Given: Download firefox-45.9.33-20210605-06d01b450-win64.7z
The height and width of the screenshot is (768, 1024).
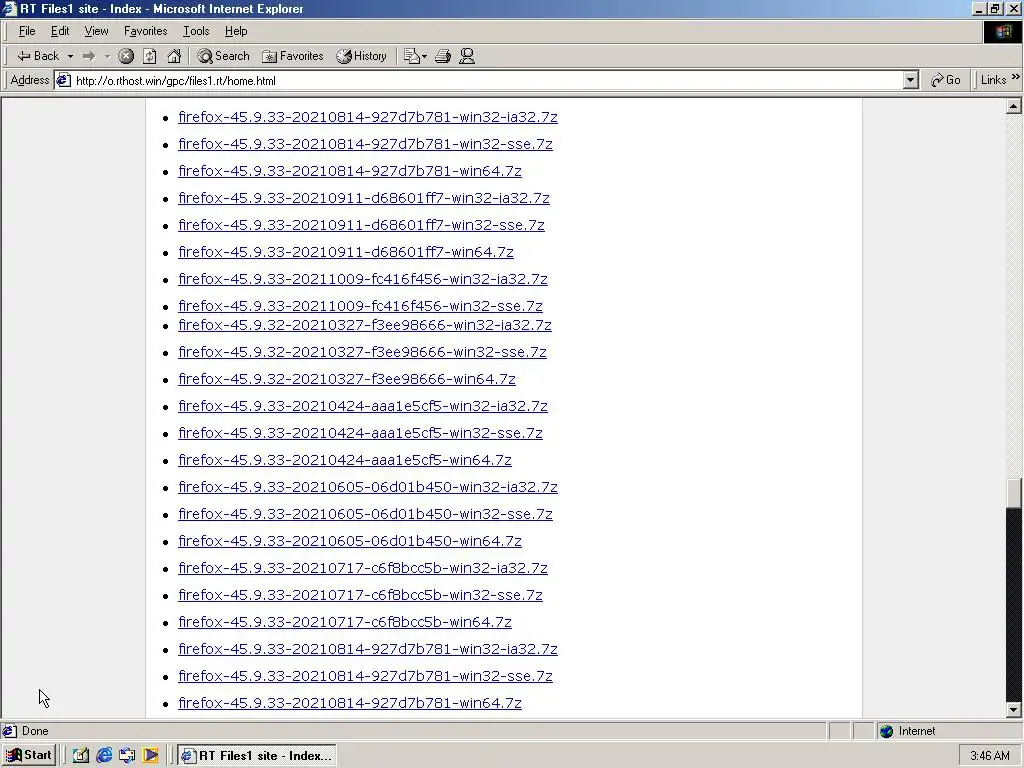Looking at the screenshot, I should coord(350,541).
